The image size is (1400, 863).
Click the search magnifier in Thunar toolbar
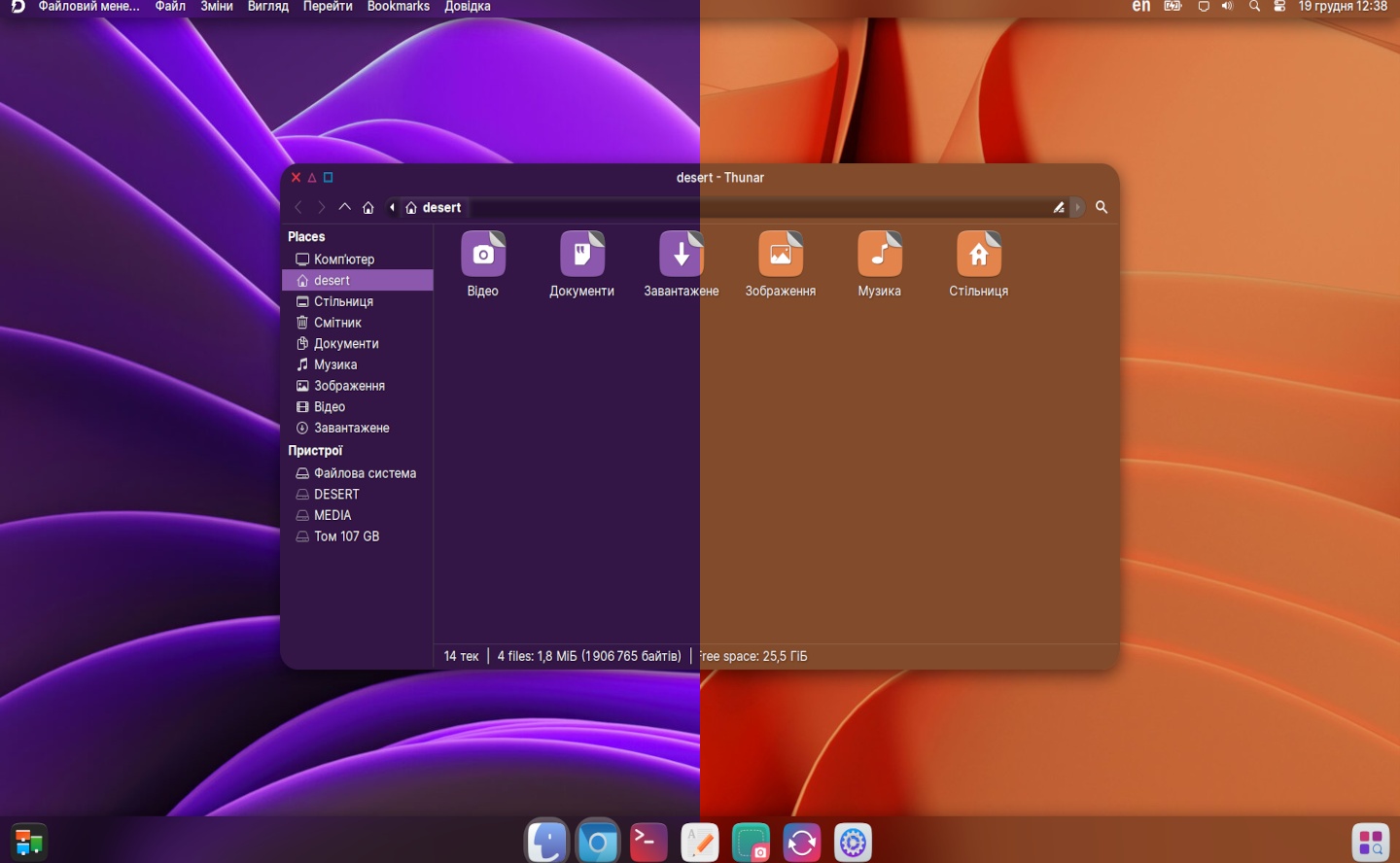(1102, 207)
